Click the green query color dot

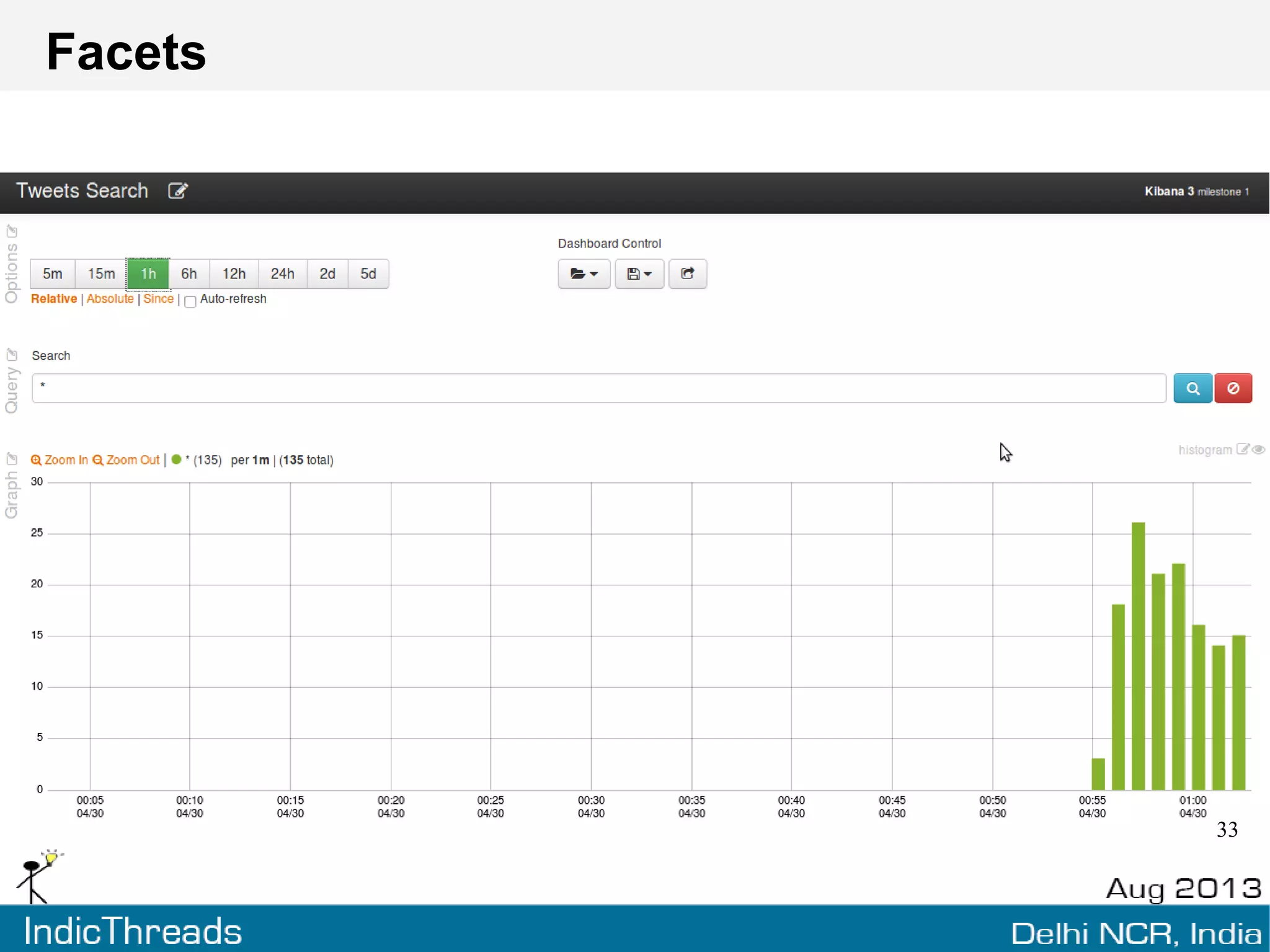[177, 460]
